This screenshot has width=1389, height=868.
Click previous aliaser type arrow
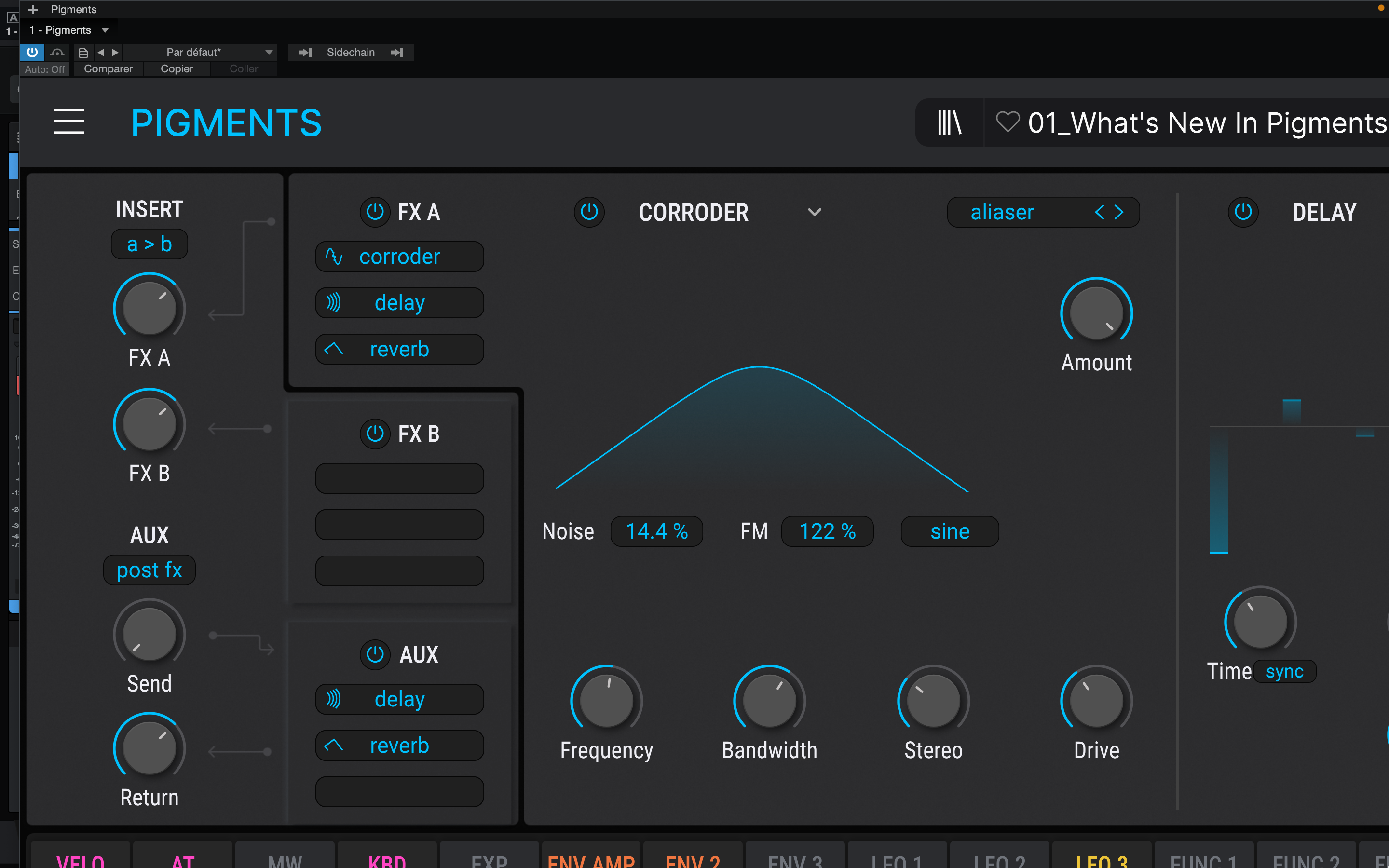(x=1099, y=212)
